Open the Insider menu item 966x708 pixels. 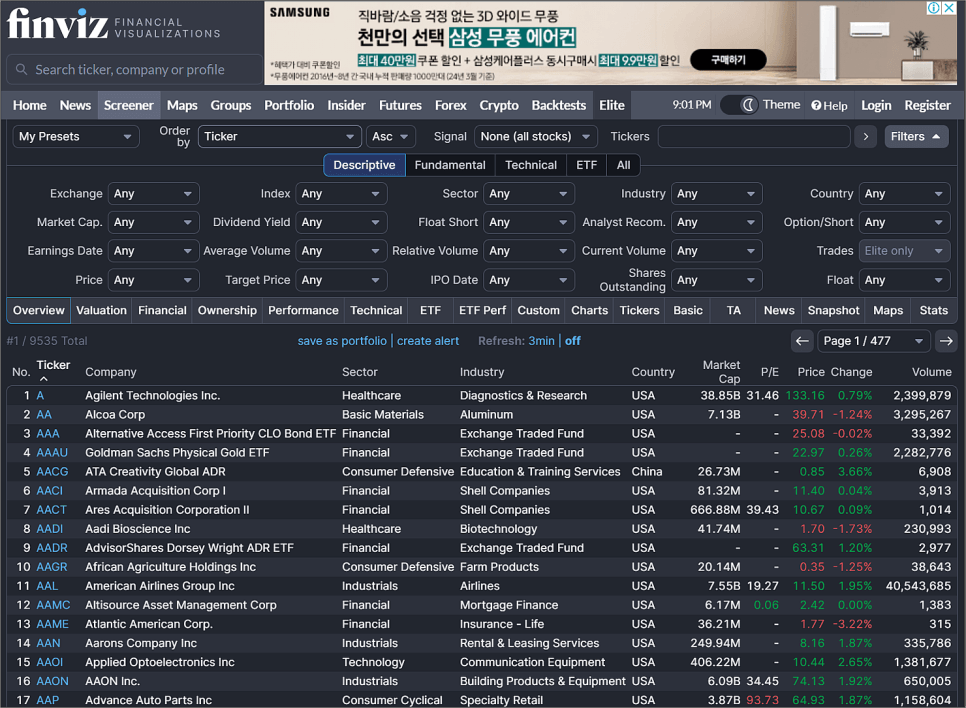coord(346,105)
